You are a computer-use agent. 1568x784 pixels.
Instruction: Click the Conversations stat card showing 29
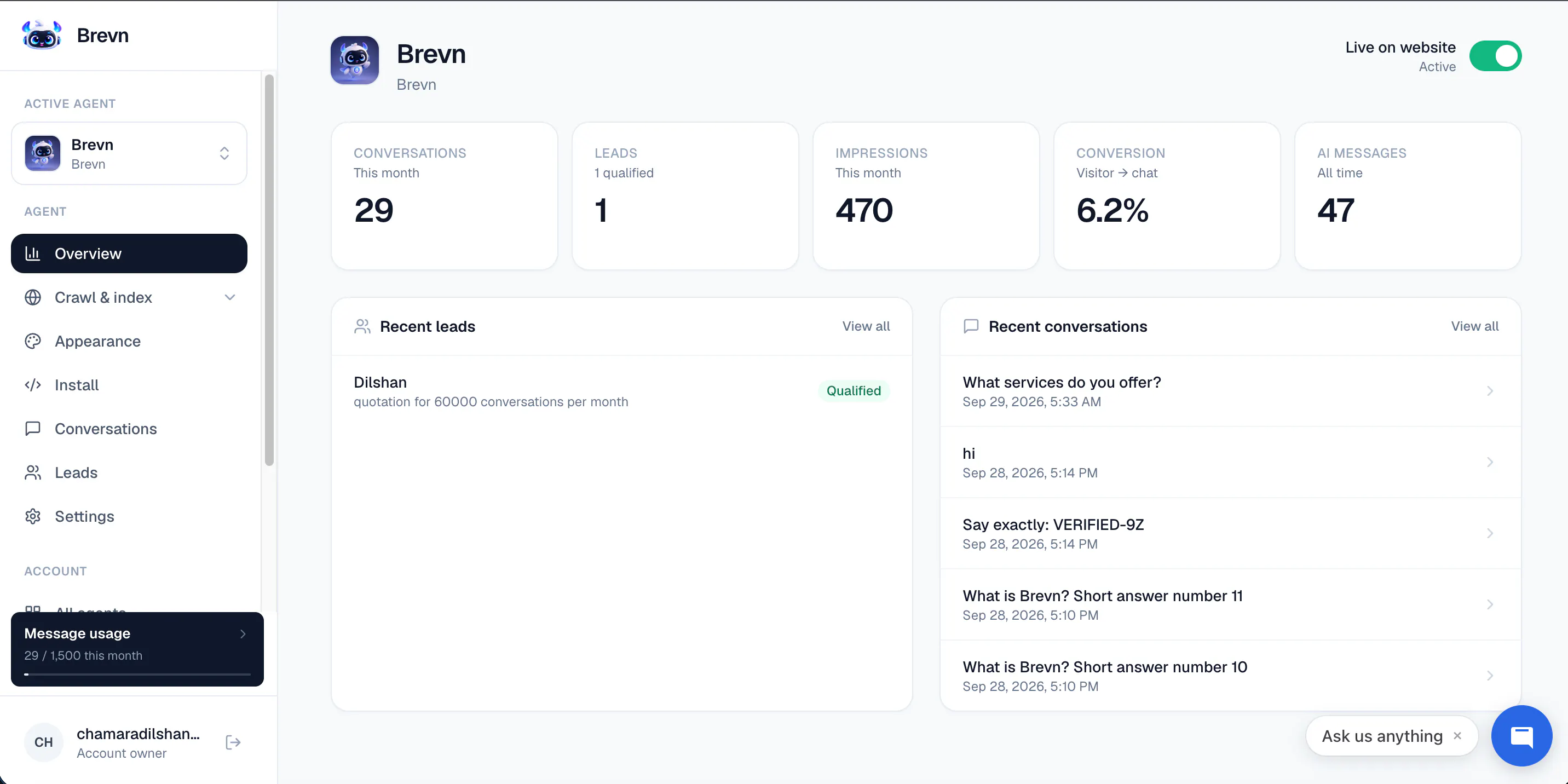coord(445,196)
